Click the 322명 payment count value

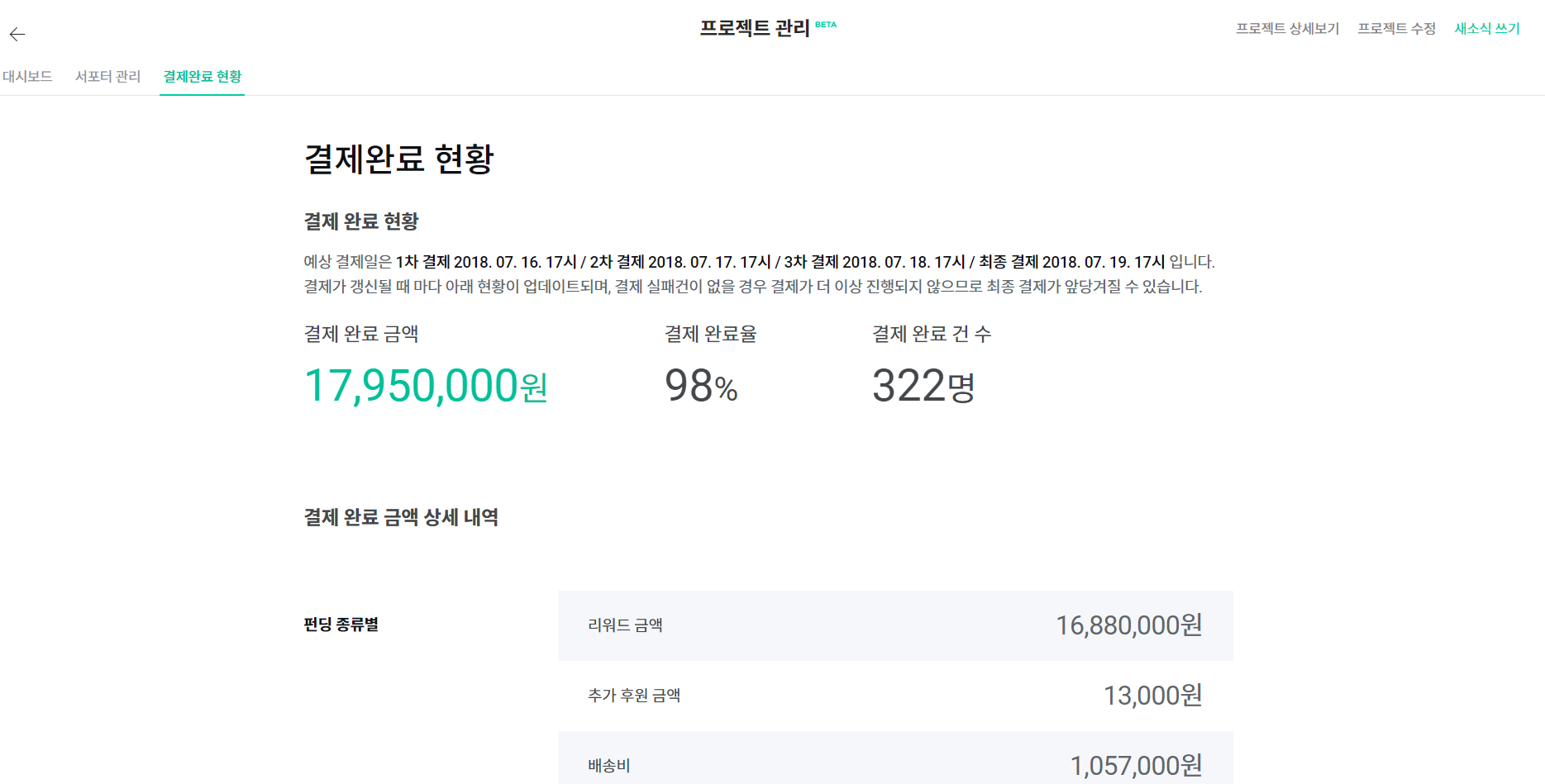tap(923, 386)
